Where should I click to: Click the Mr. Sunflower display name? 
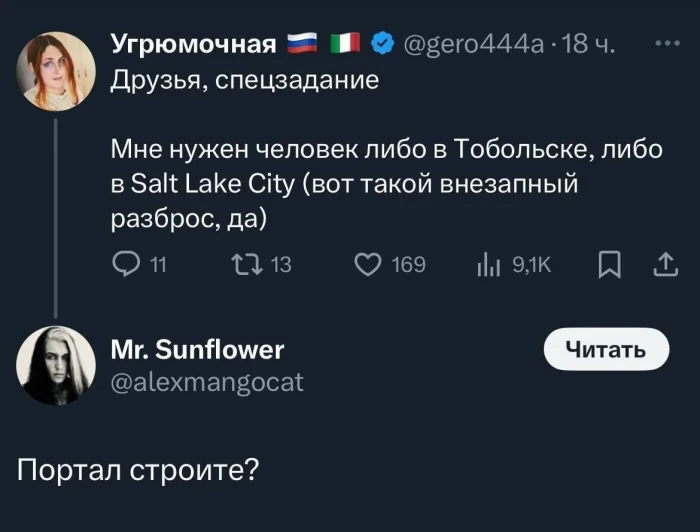(197, 349)
